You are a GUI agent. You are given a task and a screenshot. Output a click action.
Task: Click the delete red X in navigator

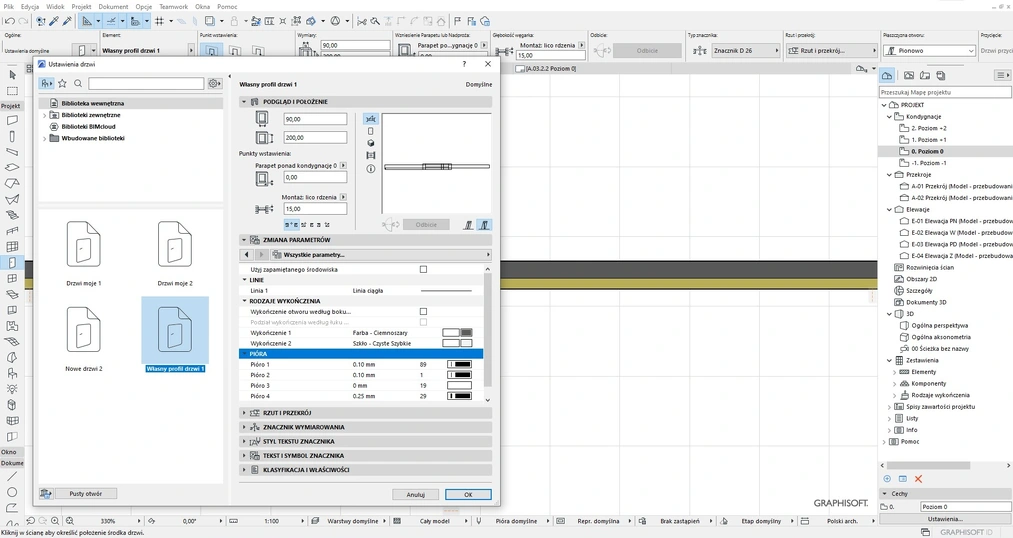pyautogui.click(x=918, y=479)
